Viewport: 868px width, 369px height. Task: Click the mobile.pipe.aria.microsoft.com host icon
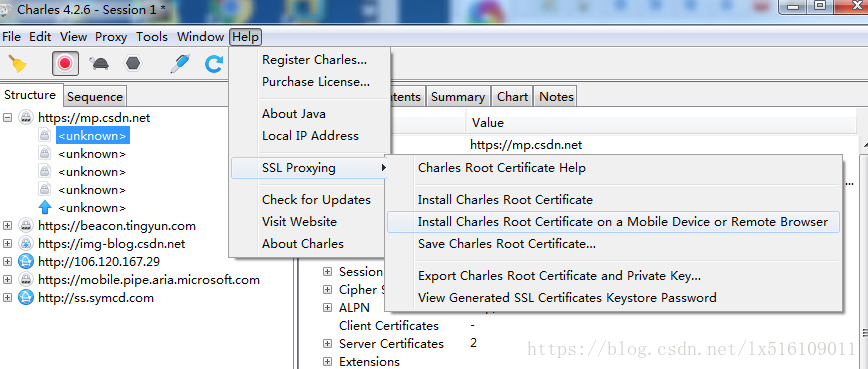tap(26, 279)
